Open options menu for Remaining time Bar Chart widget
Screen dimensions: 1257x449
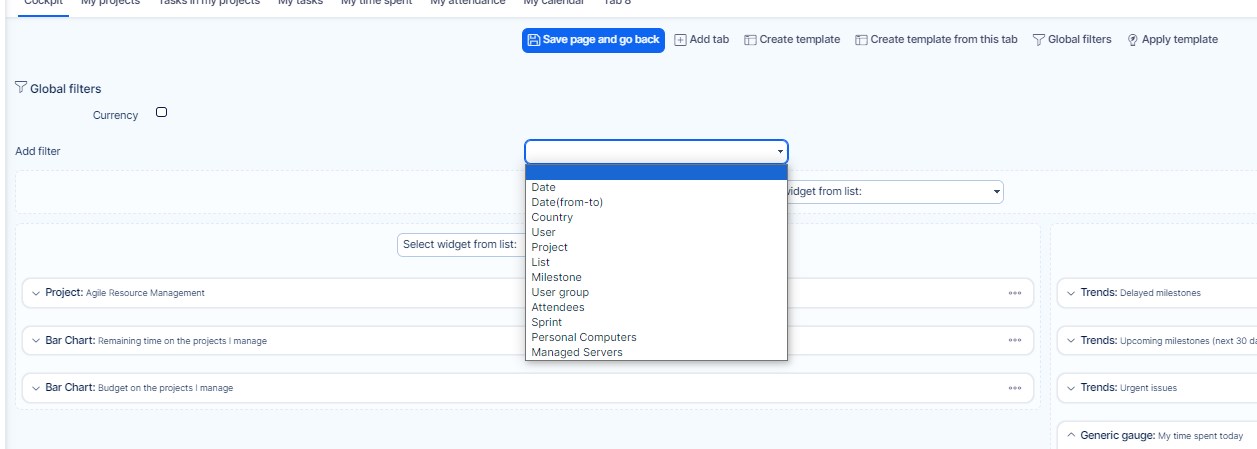(1015, 340)
